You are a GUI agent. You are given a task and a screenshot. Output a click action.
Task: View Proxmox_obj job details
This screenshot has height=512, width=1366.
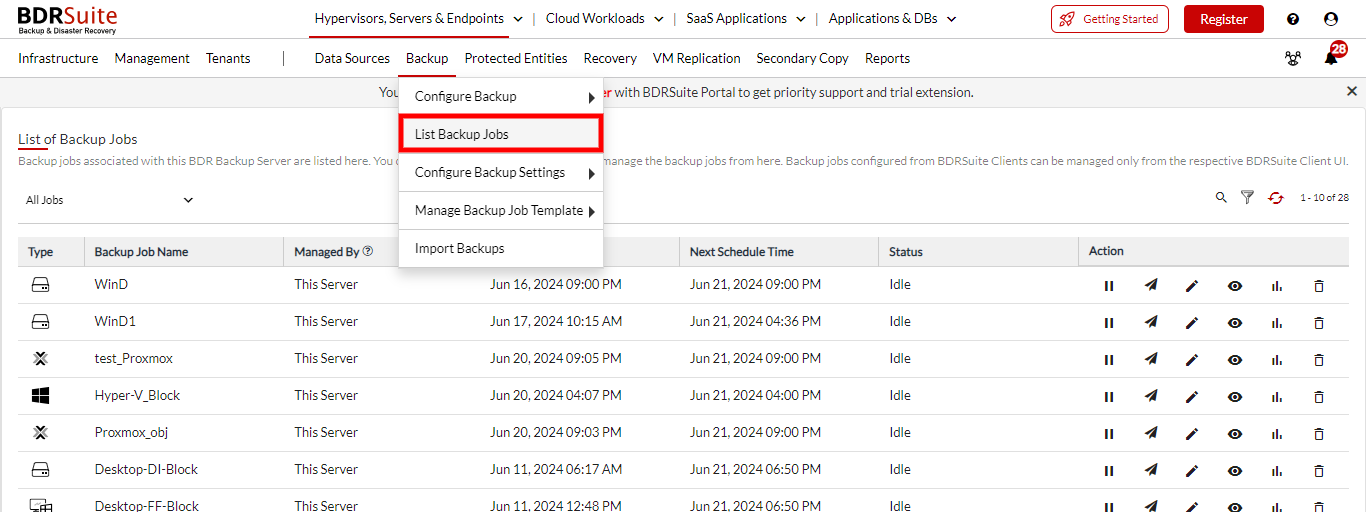pos(1235,434)
